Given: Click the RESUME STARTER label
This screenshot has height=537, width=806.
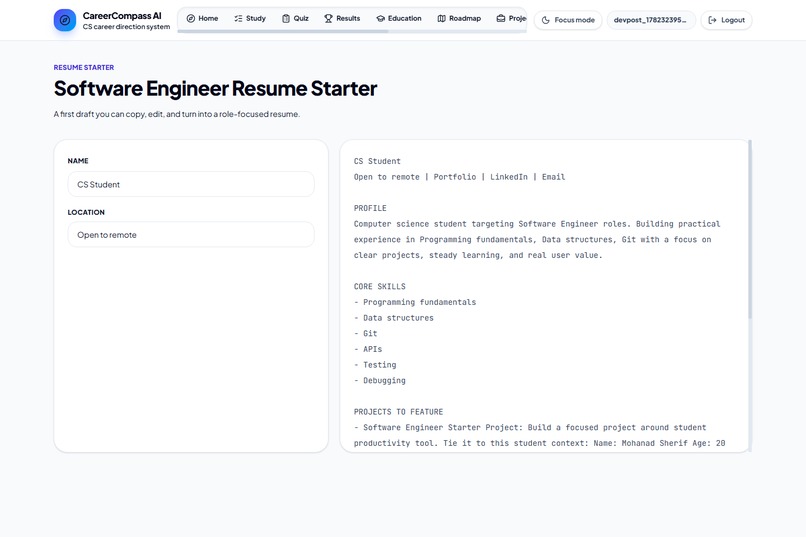Looking at the screenshot, I should tap(84, 67).
